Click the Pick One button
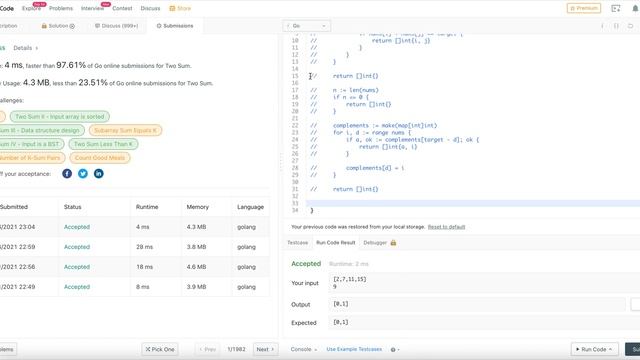Screen dimensions: 640x360 160,349
